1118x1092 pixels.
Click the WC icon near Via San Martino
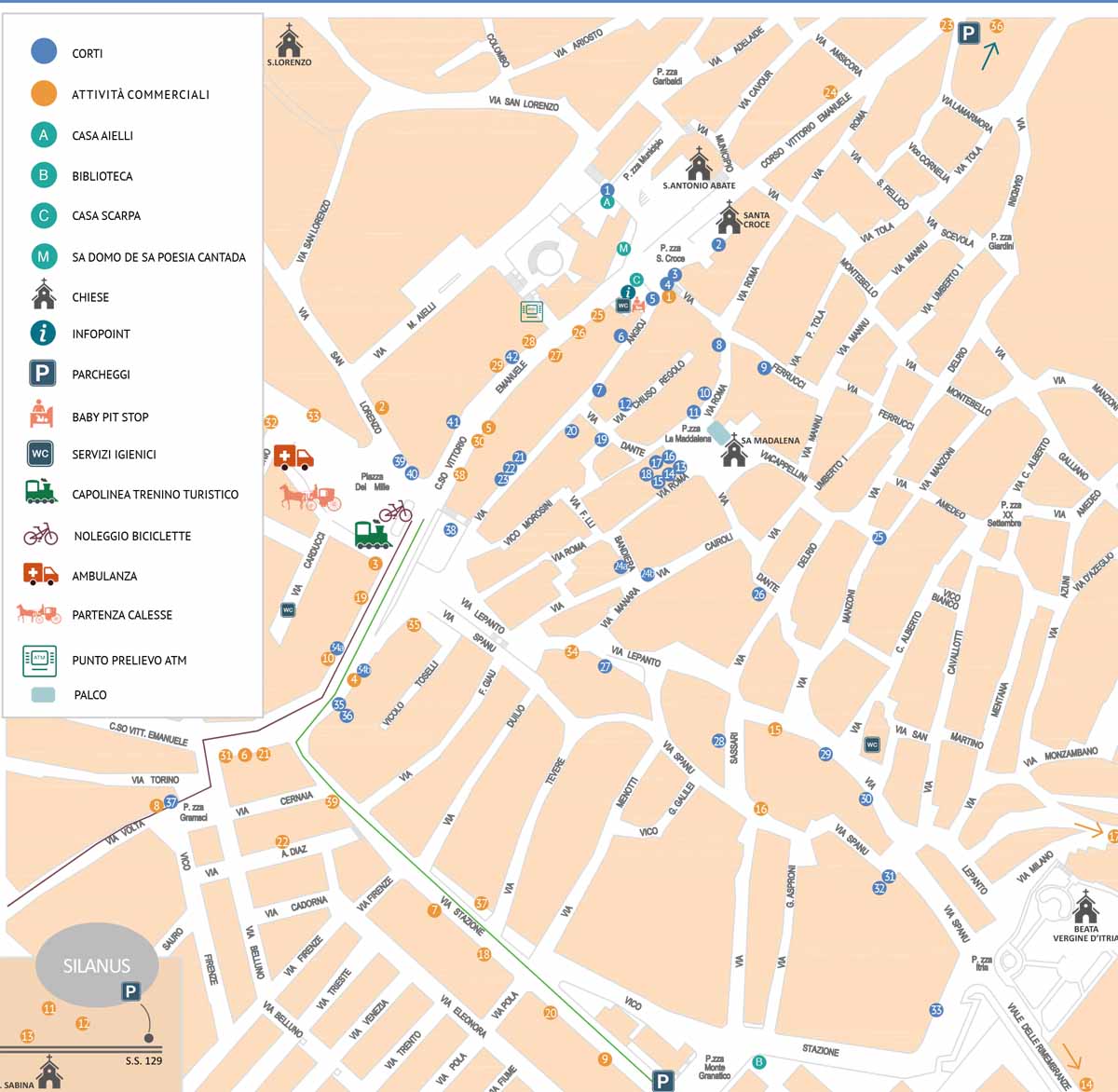click(x=872, y=744)
